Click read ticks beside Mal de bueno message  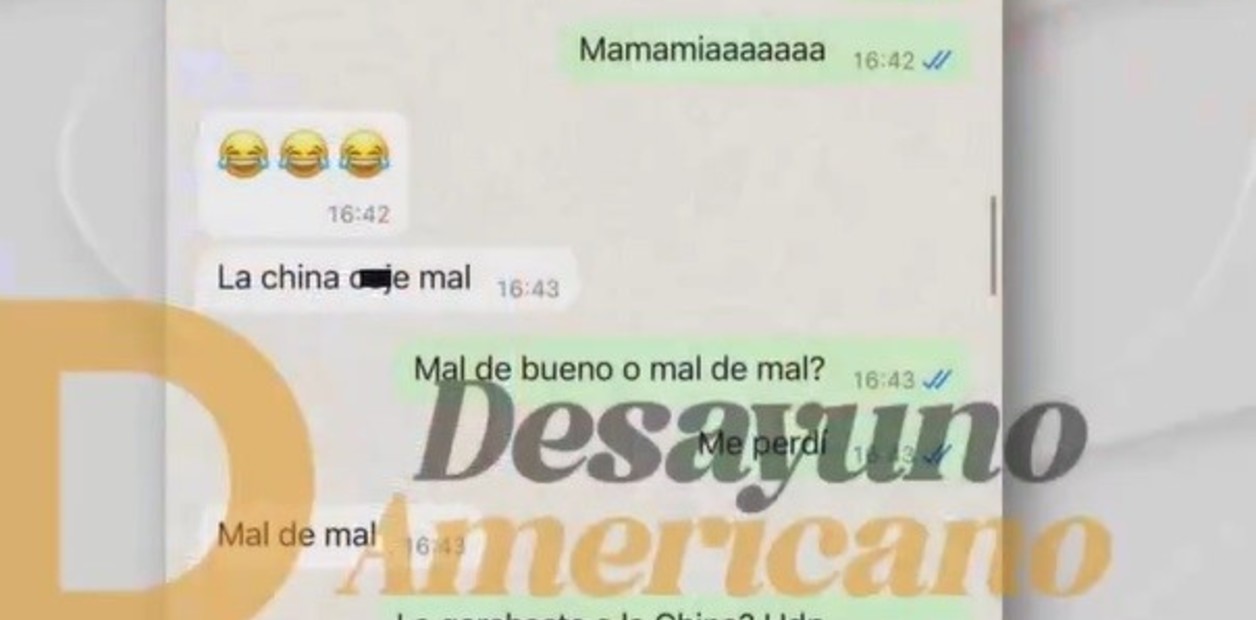pos(937,380)
